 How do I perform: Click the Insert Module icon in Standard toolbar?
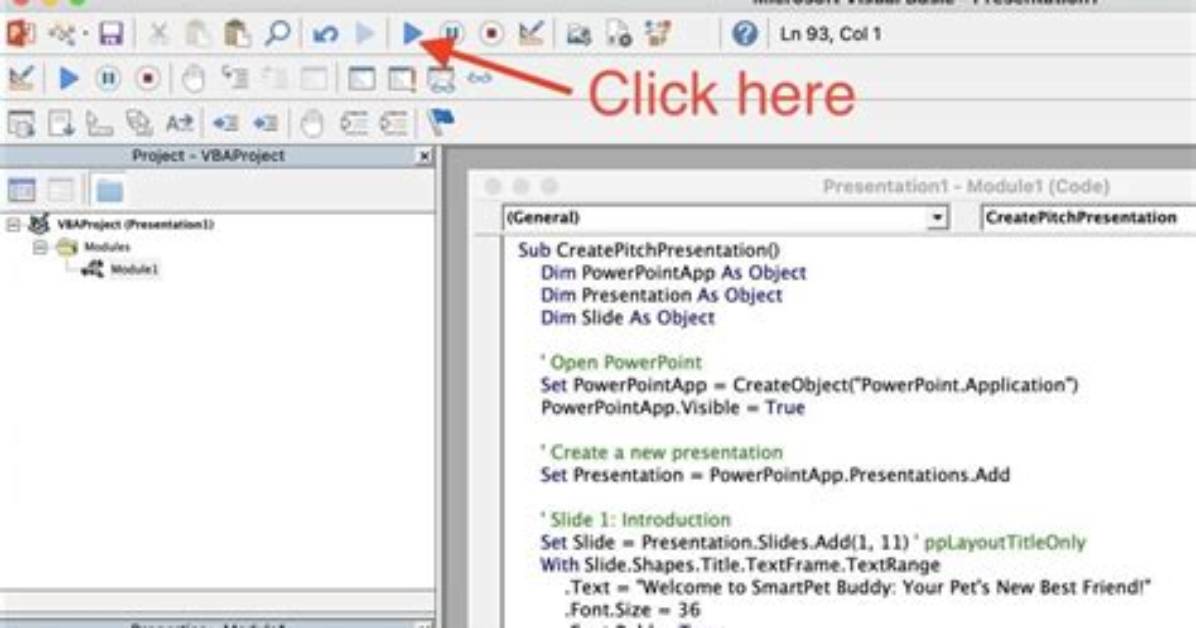[63, 34]
